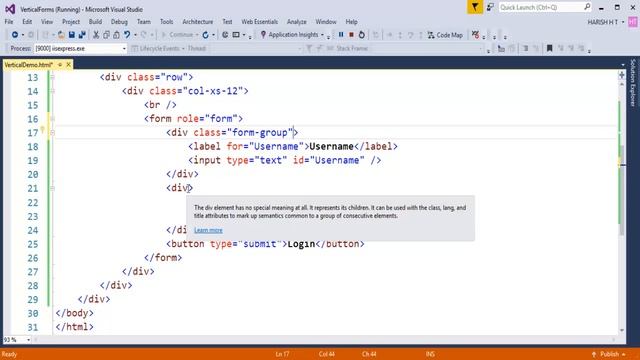Click line number 30 in the gutter
Viewport: 640px width, 360px height.
[x=33, y=313]
